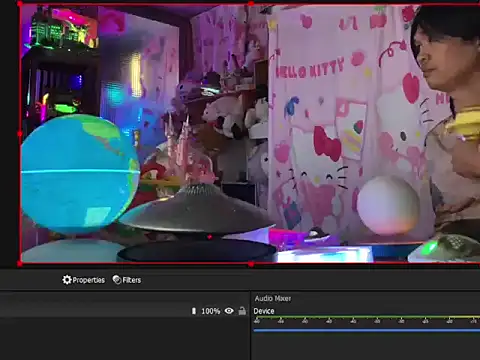Screen dimensions: 480x360
Task: Toggle source visibility with the eye icon
Action: 229,311
